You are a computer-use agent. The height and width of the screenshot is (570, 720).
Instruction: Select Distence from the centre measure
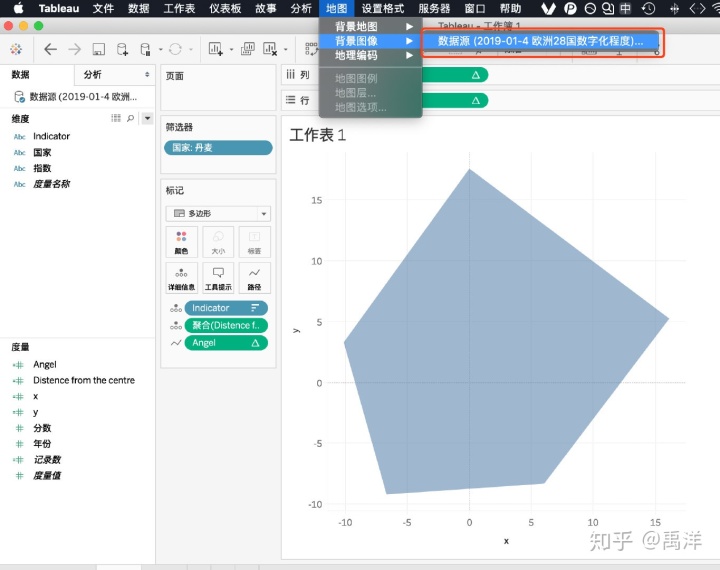point(84,380)
